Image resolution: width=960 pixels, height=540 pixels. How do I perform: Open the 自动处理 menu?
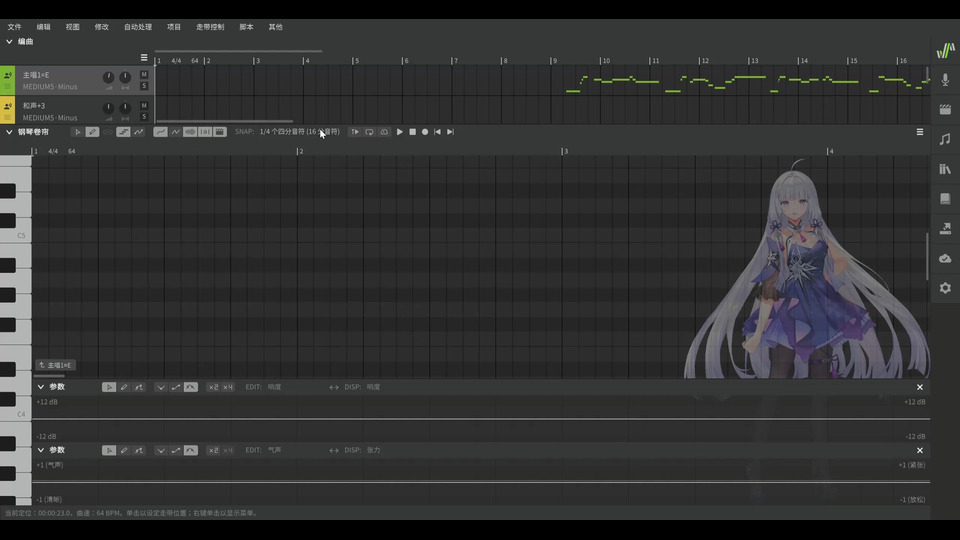click(138, 27)
